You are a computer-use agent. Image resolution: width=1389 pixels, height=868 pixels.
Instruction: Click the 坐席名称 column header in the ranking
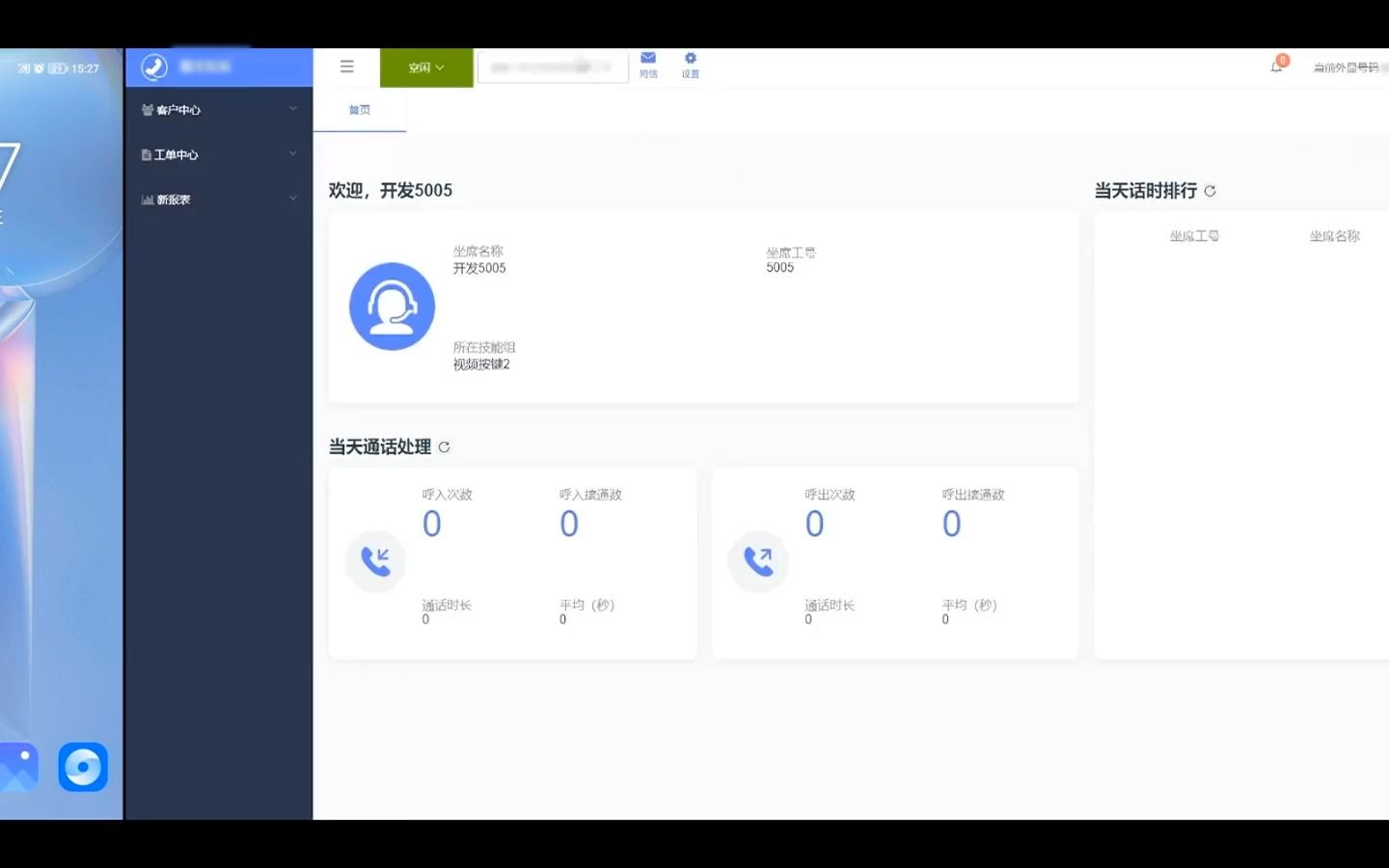pos(1334,236)
